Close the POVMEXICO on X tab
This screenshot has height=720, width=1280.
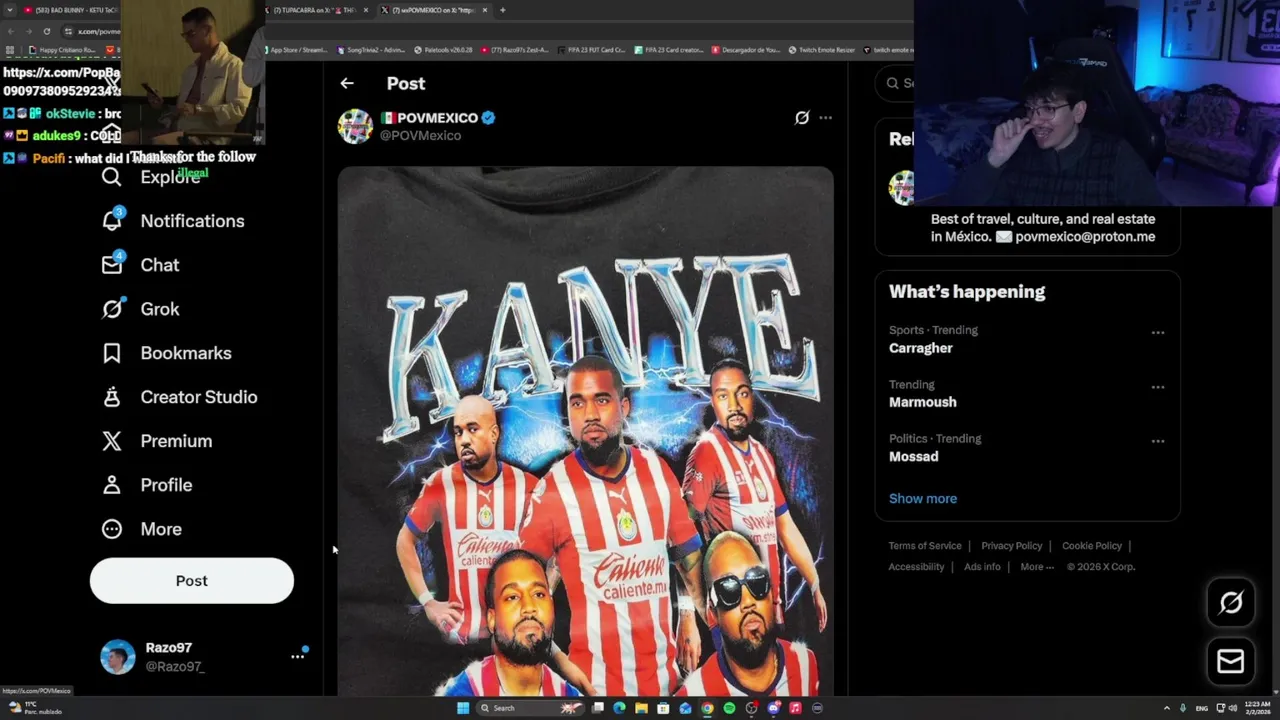coord(485,10)
